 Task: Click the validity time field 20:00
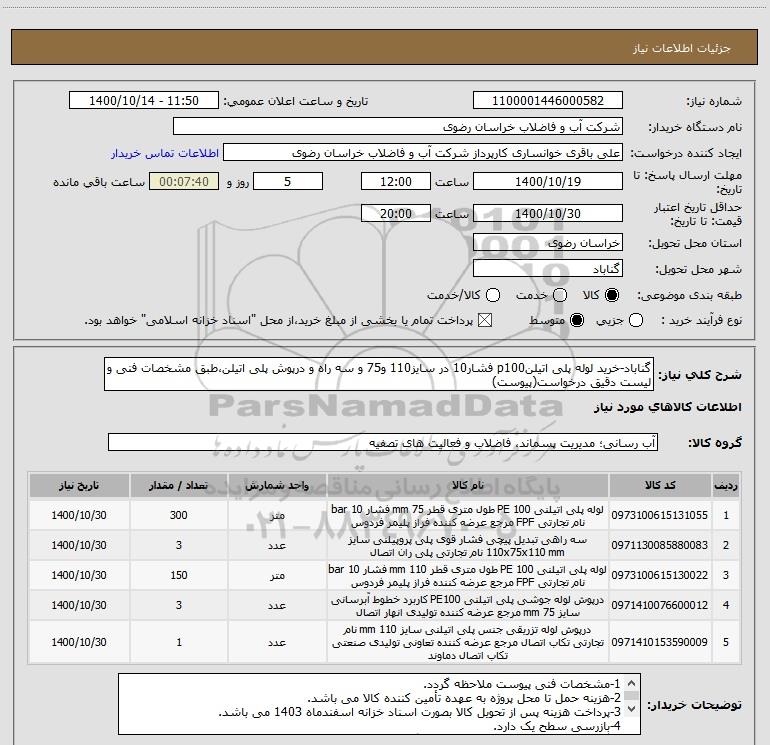(x=396, y=214)
